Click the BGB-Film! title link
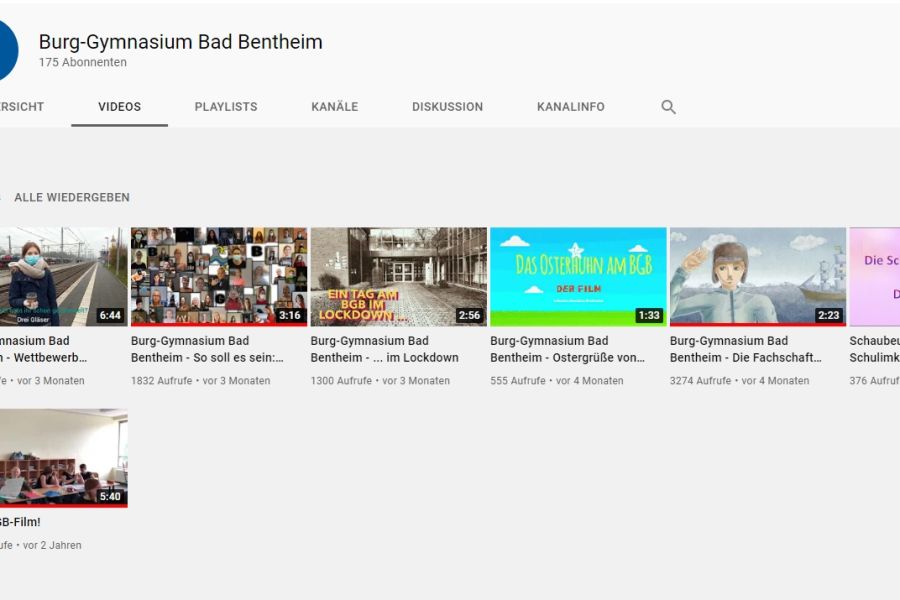The height and width of the screenshot is (600, 900). (x=20, y=522)
